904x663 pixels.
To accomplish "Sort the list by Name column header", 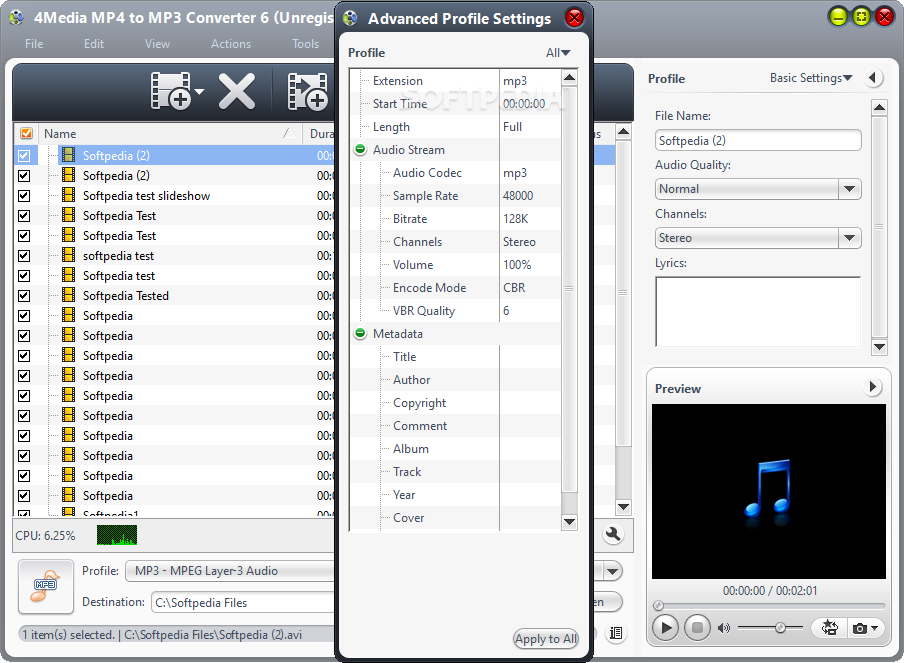I will pyautogui.click(x=170, y=134).
